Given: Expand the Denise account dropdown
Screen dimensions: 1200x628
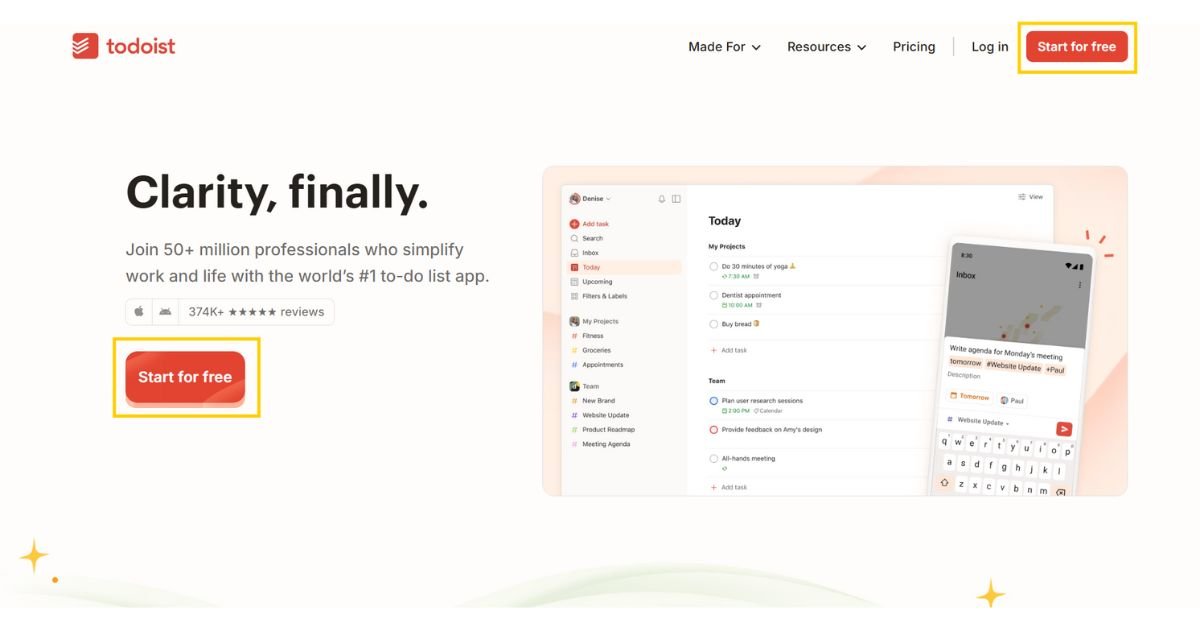Looking at the screenshot, I should pyautogui.click(x=590, y=198).
